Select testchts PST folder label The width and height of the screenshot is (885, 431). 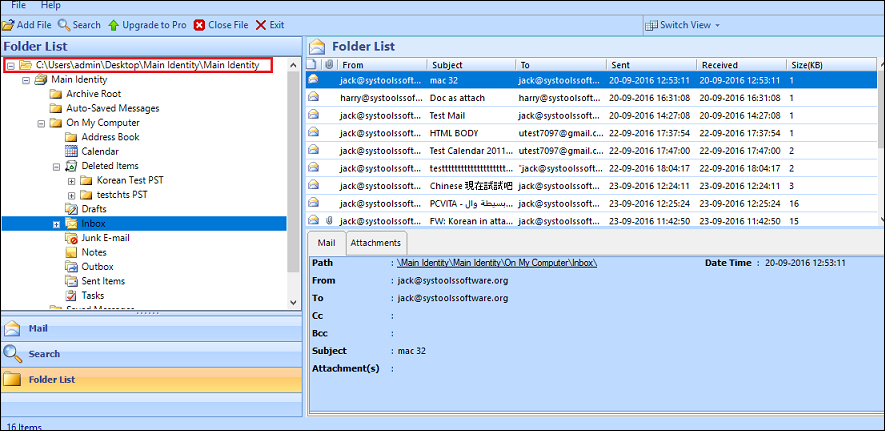point(122,195)
